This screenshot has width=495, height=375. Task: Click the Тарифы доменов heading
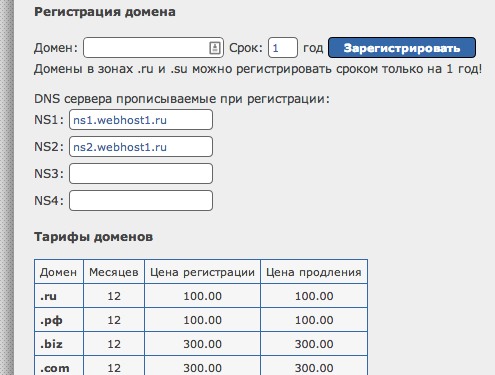point(93,237)
